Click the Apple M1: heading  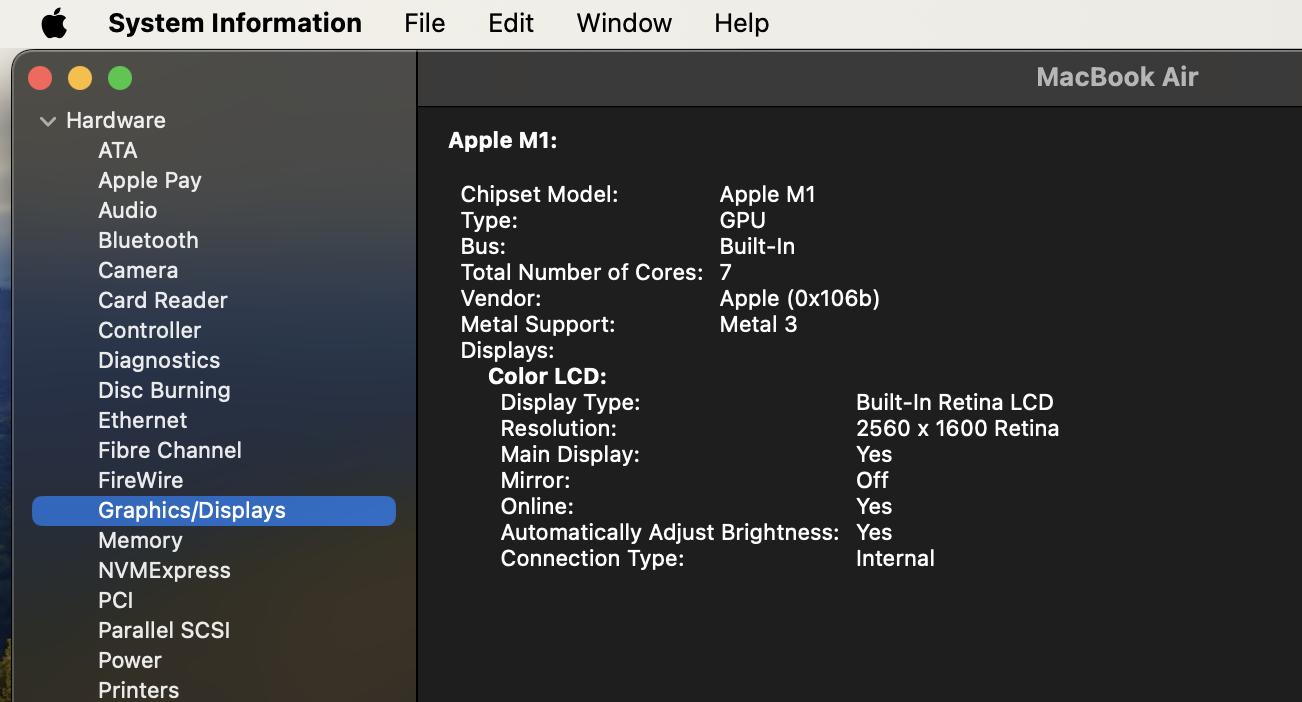pyautogui.click(x=502, y=140)
